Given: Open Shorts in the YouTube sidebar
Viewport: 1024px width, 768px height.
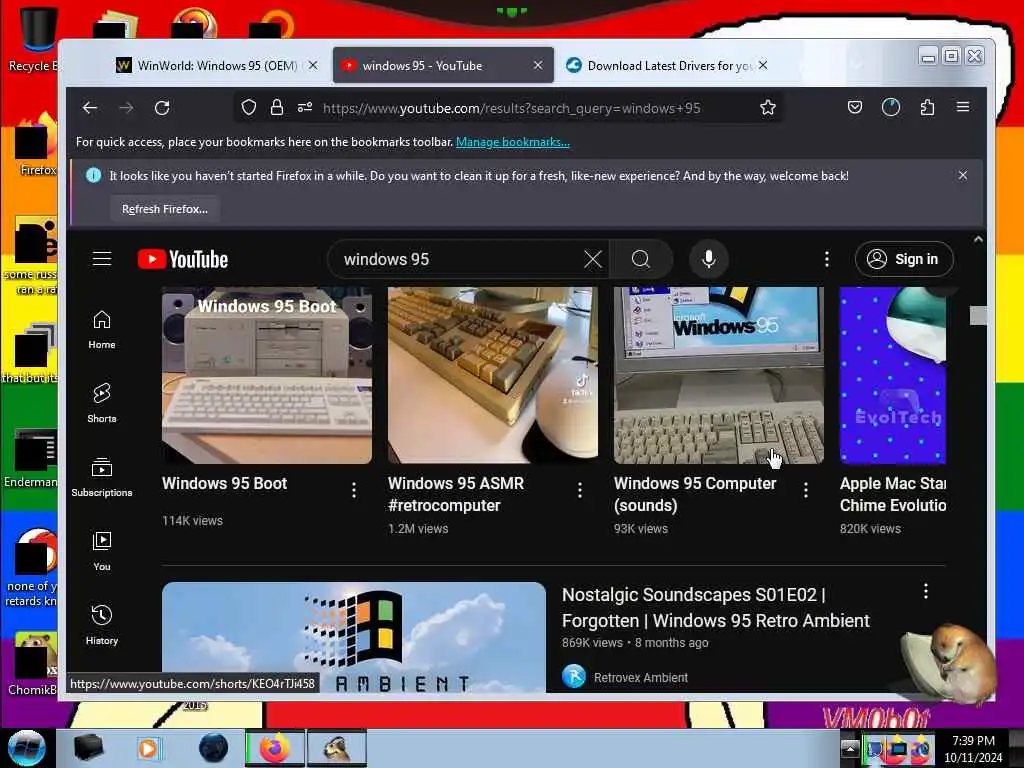Looking at the screenshot, I should 102,403.
